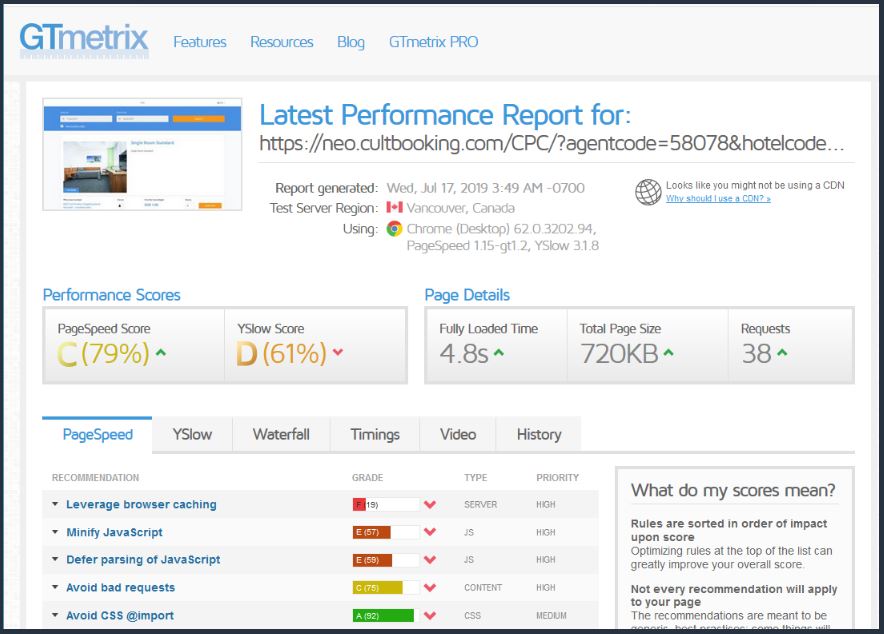
Task: Click red chevron in Avoid bad requests row
Action: [x=430, y=587]
